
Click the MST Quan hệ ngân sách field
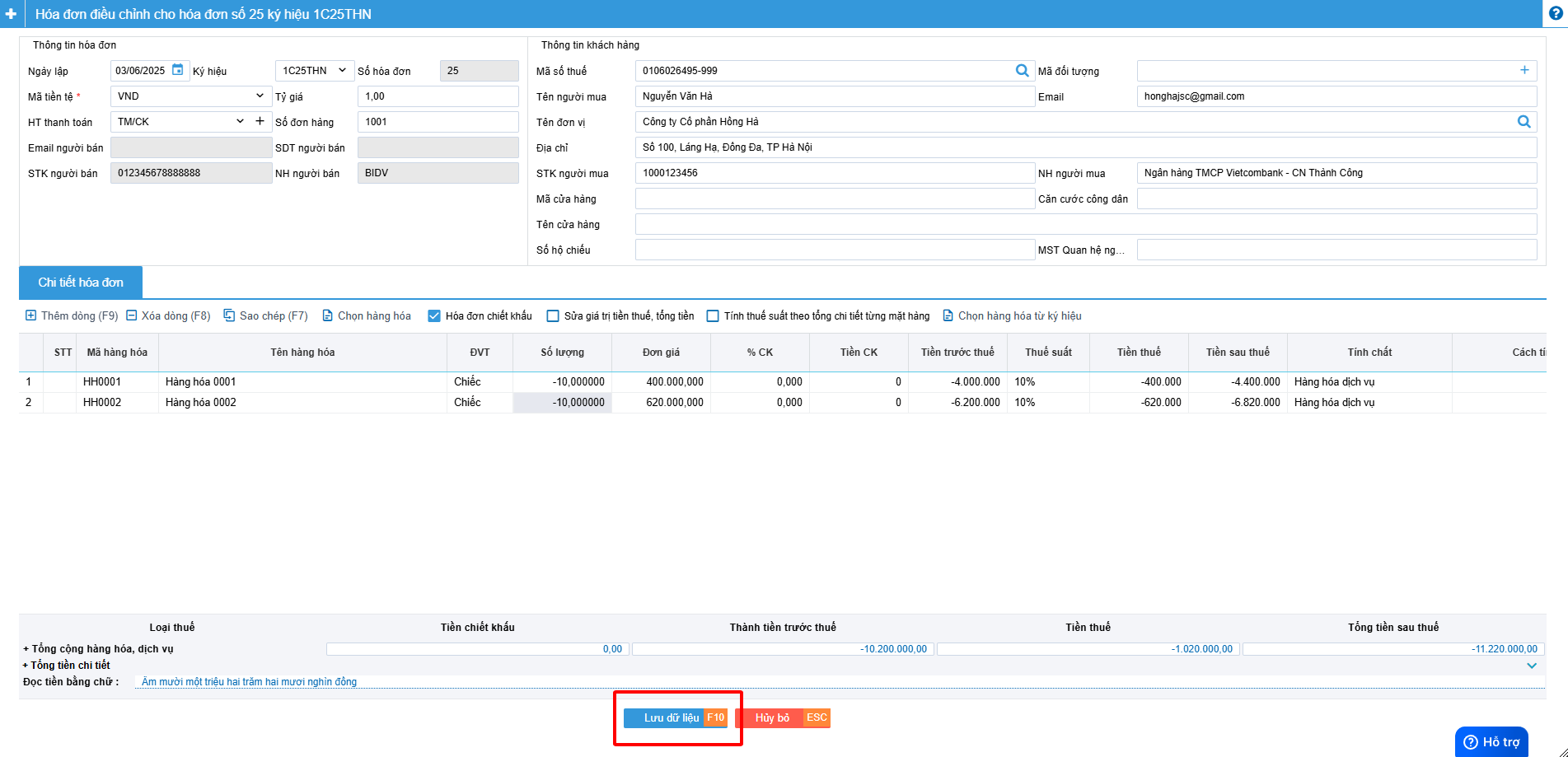tap(1336, 250)
